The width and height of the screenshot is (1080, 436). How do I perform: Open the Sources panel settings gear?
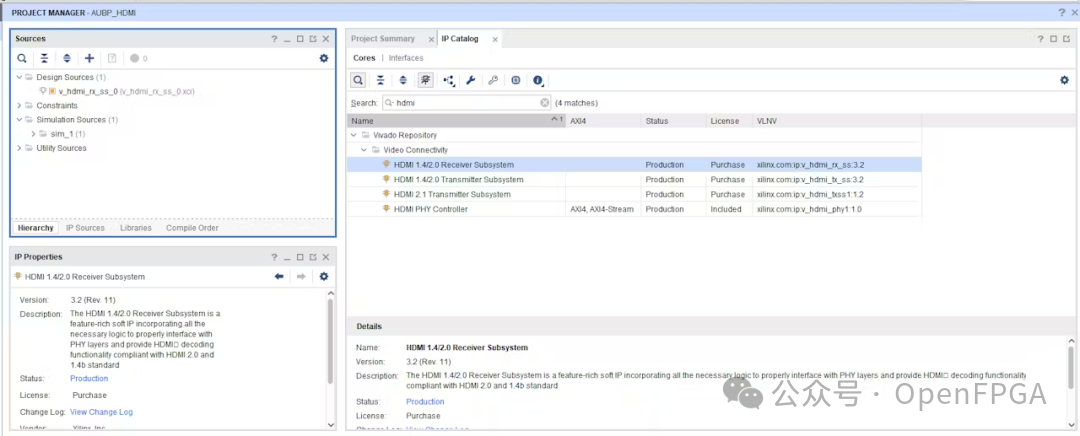pos(323,58)
